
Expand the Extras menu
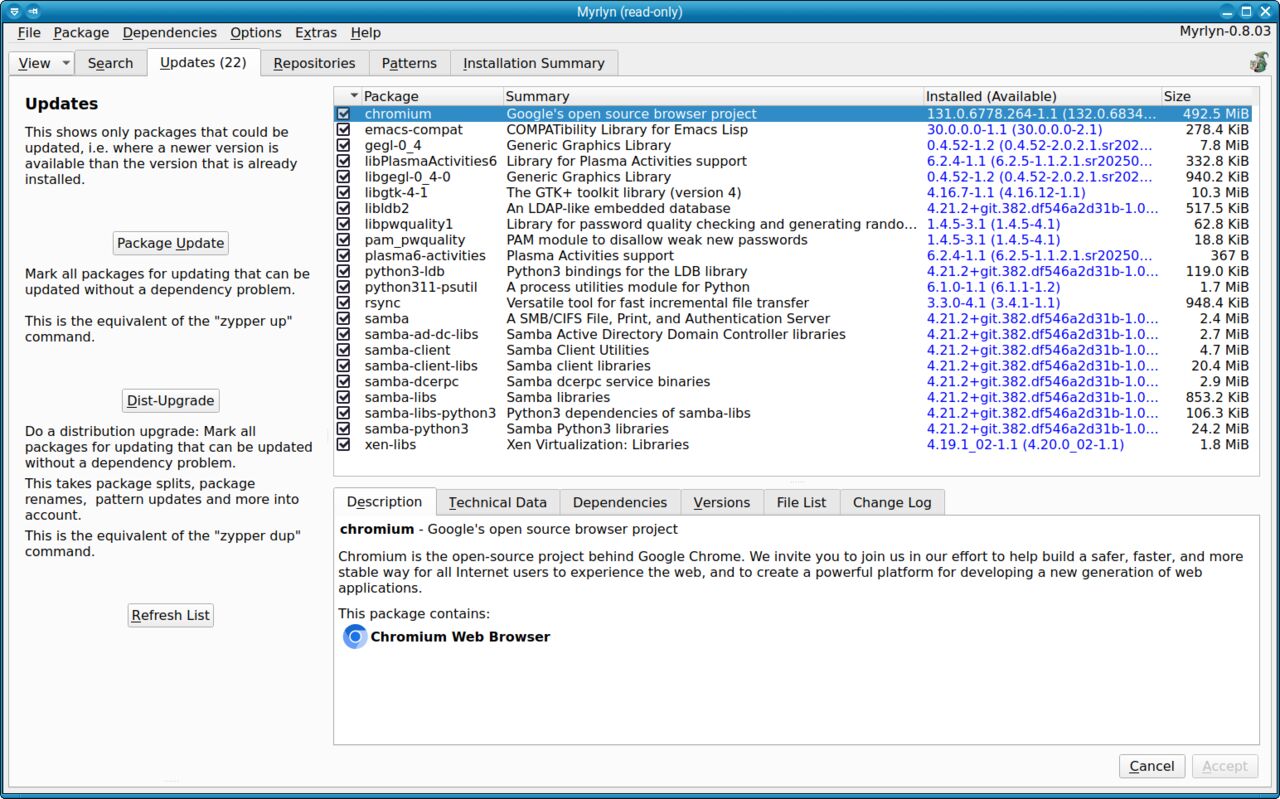316,33
